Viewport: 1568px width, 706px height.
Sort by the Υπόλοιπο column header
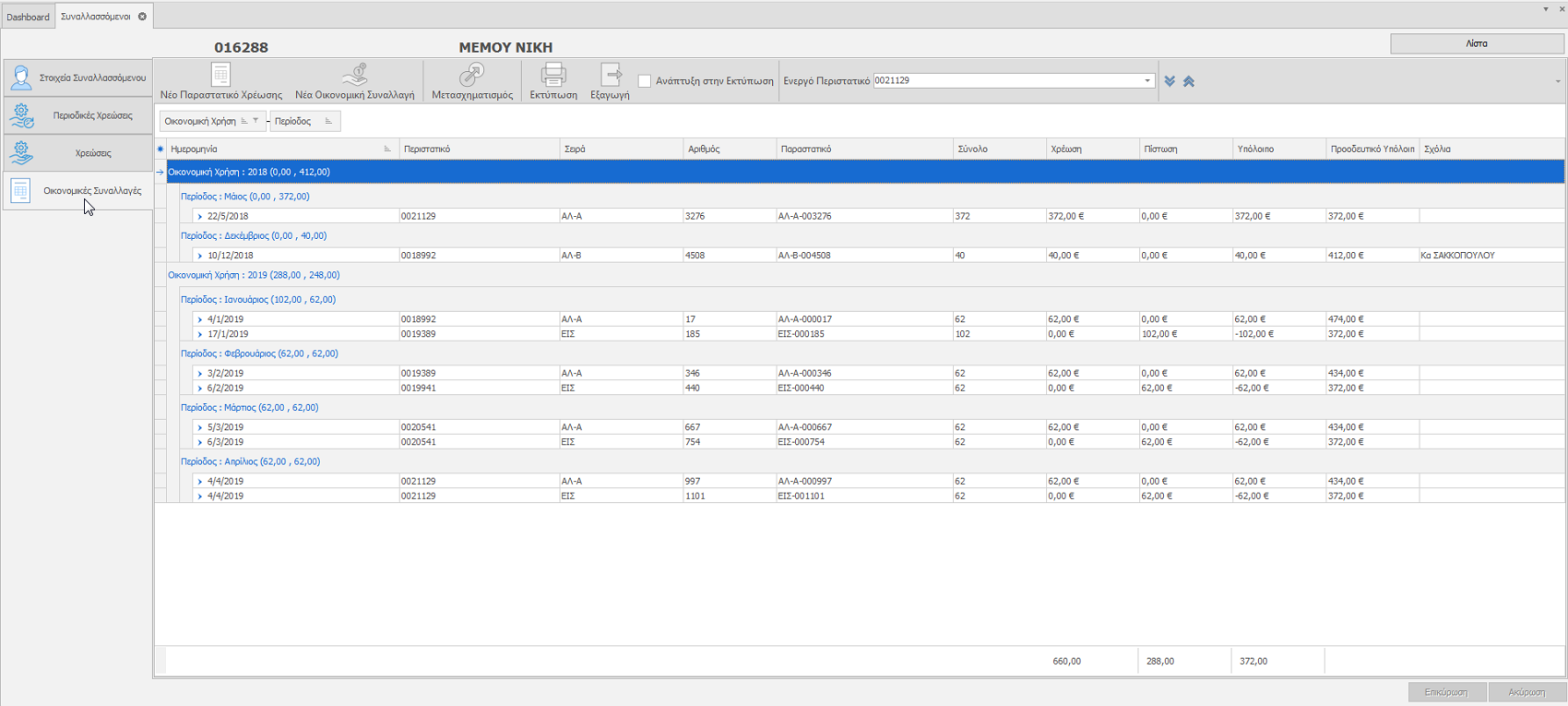pyautogui.click(x=1277, y=149)
